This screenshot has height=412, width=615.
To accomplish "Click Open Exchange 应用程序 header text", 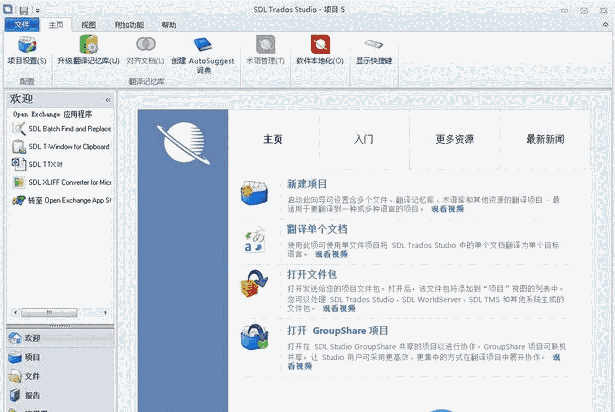I will coord(53,114).
